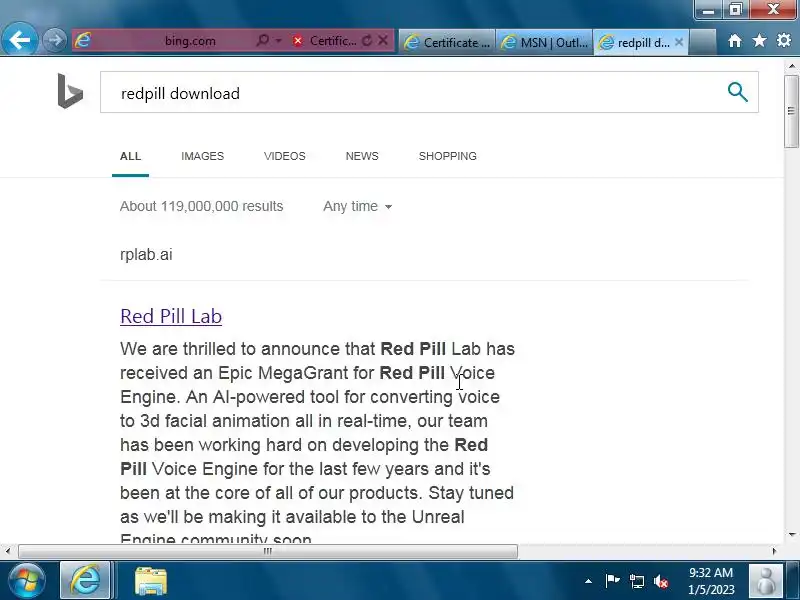Open a new blank tab
The image size is (800, 600).
(x=703, y=42)
